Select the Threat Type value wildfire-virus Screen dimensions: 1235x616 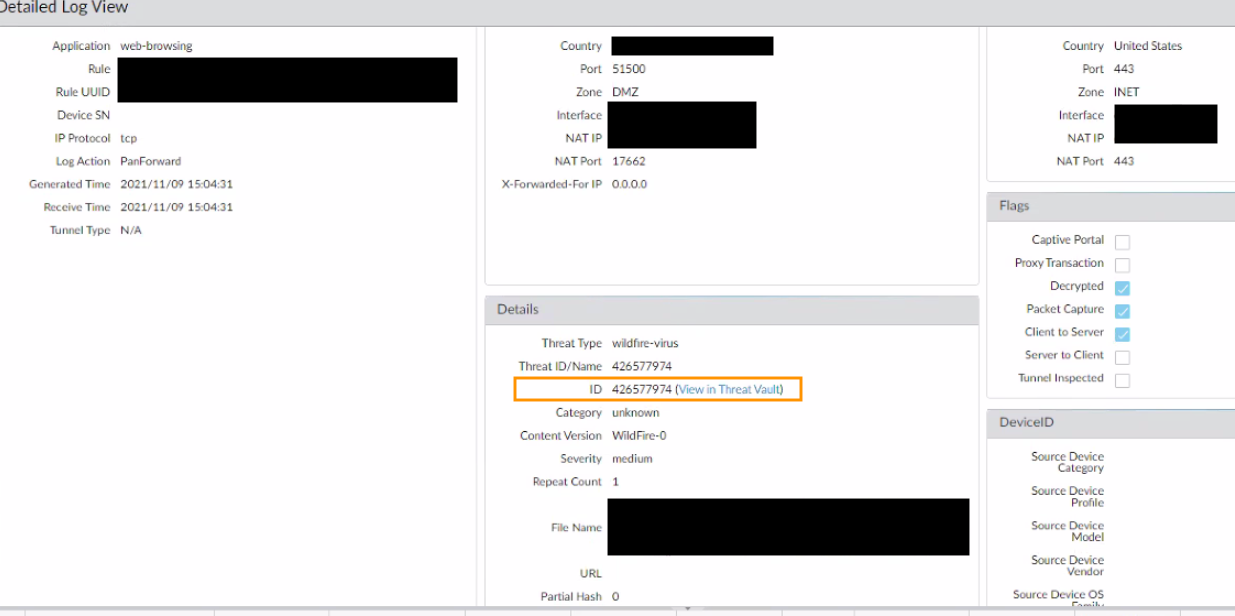pyautogui.click(x=645, y=343)
